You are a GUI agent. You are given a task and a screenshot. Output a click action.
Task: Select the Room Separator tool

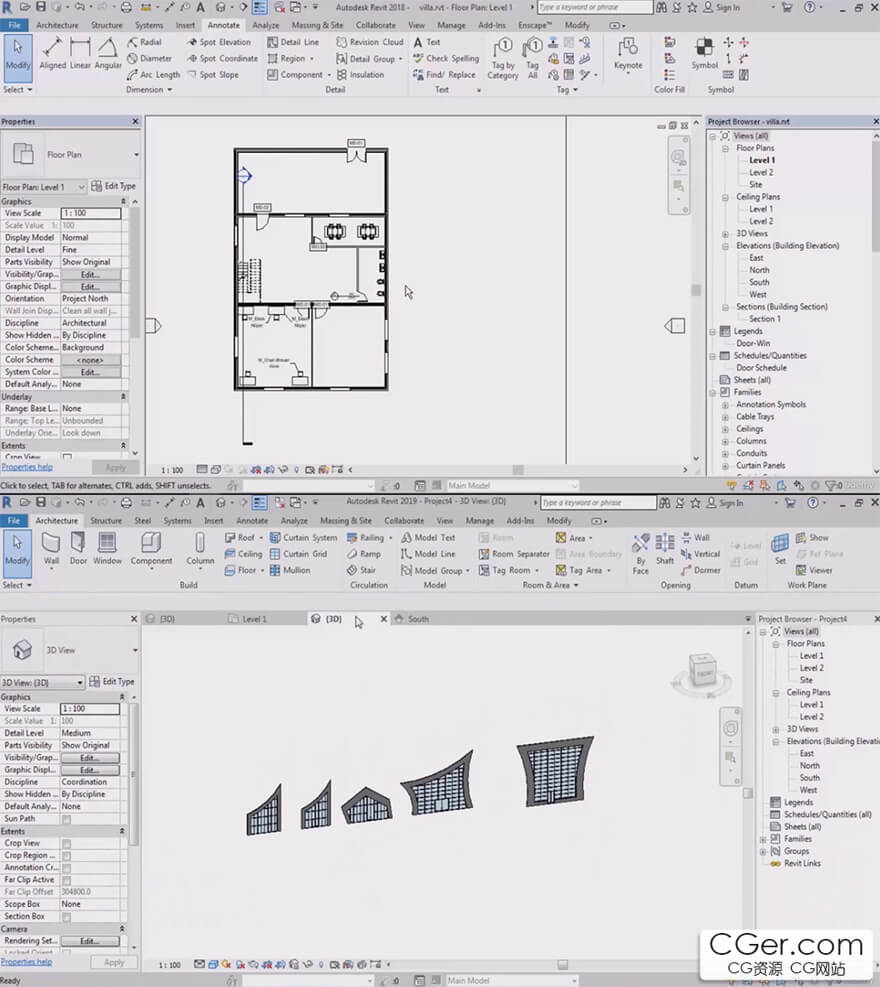[x=514, y=554]
